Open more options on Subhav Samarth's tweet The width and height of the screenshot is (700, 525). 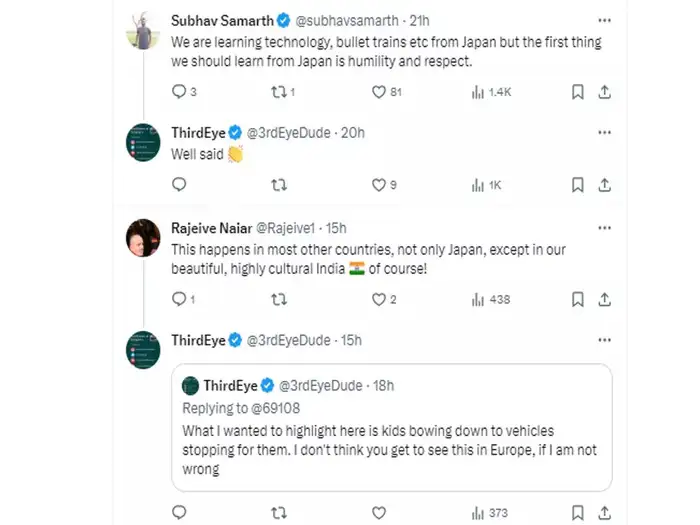(604, 20)
